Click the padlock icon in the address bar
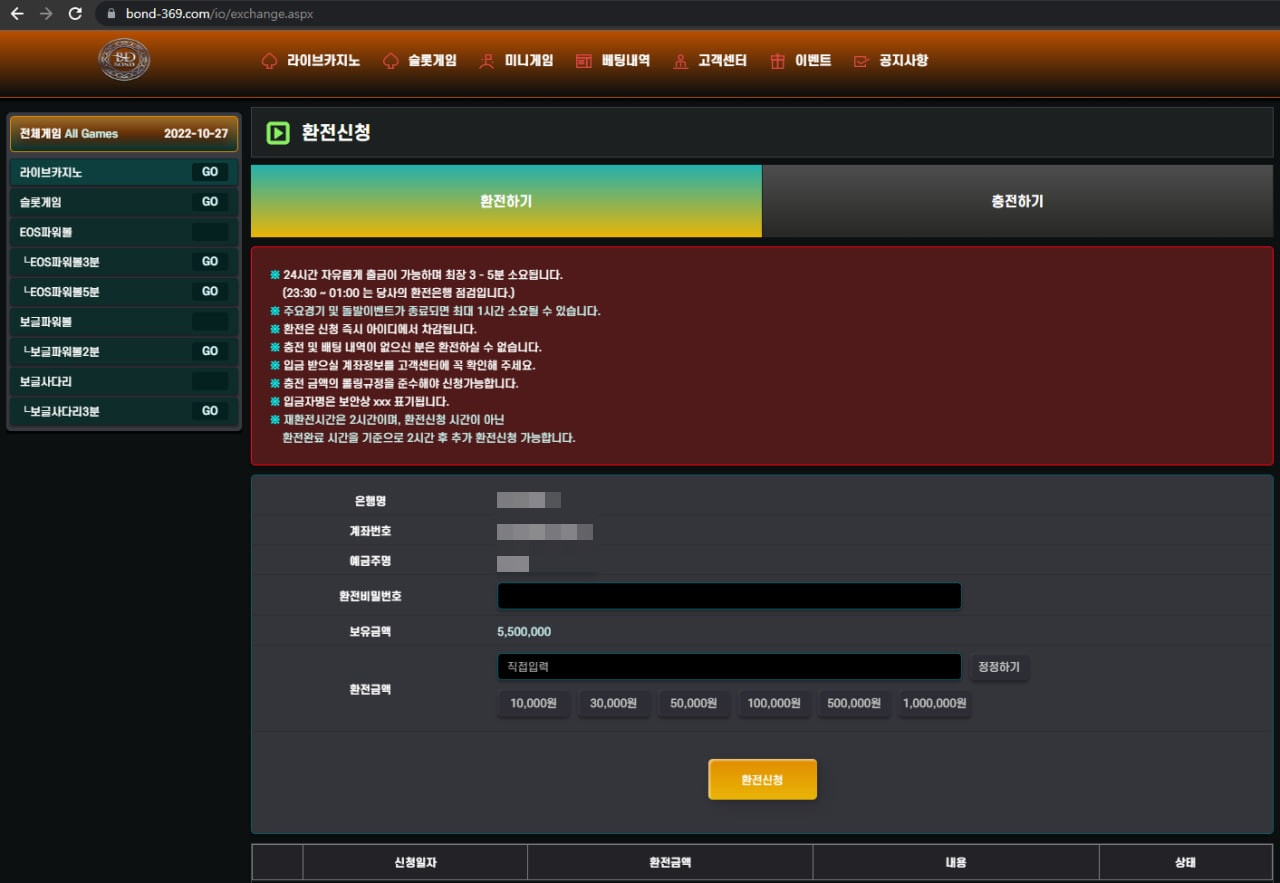The height and width of the screenshot is (883, 1280). point(111,14)
